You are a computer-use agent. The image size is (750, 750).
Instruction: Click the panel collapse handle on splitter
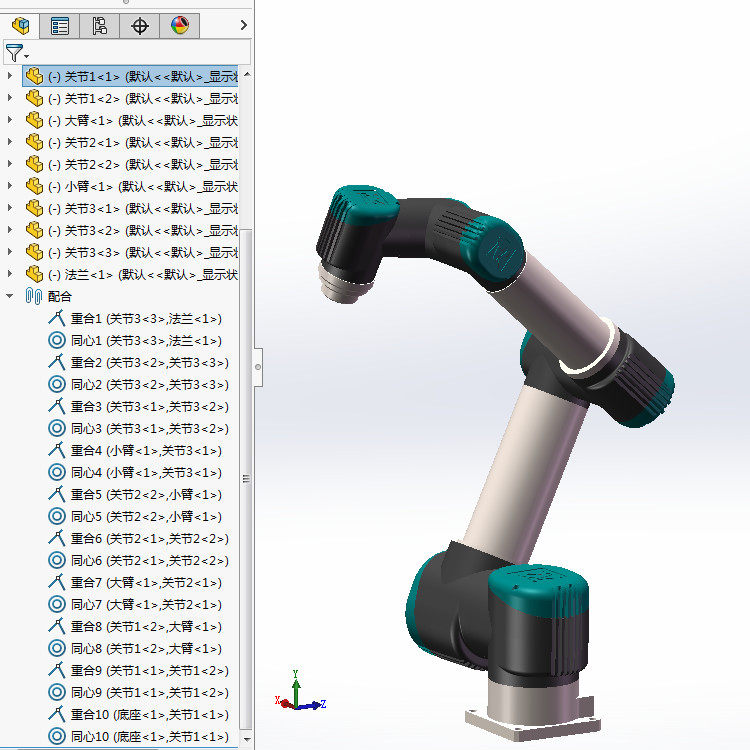258,367
